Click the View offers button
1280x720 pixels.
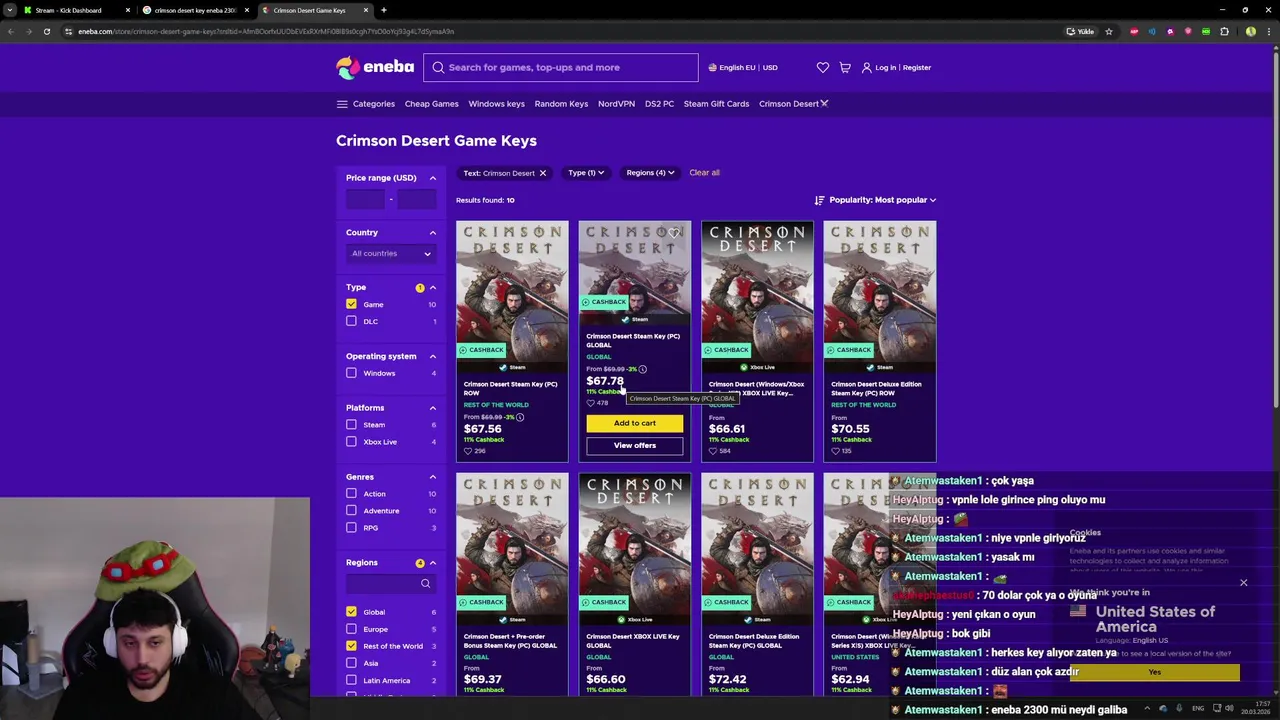pos(635,445)
